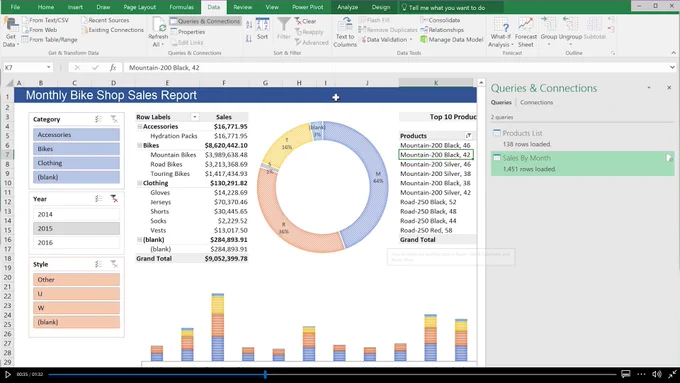
Task: Open What-If Analysis menu
Action: (x=500, y=32)
